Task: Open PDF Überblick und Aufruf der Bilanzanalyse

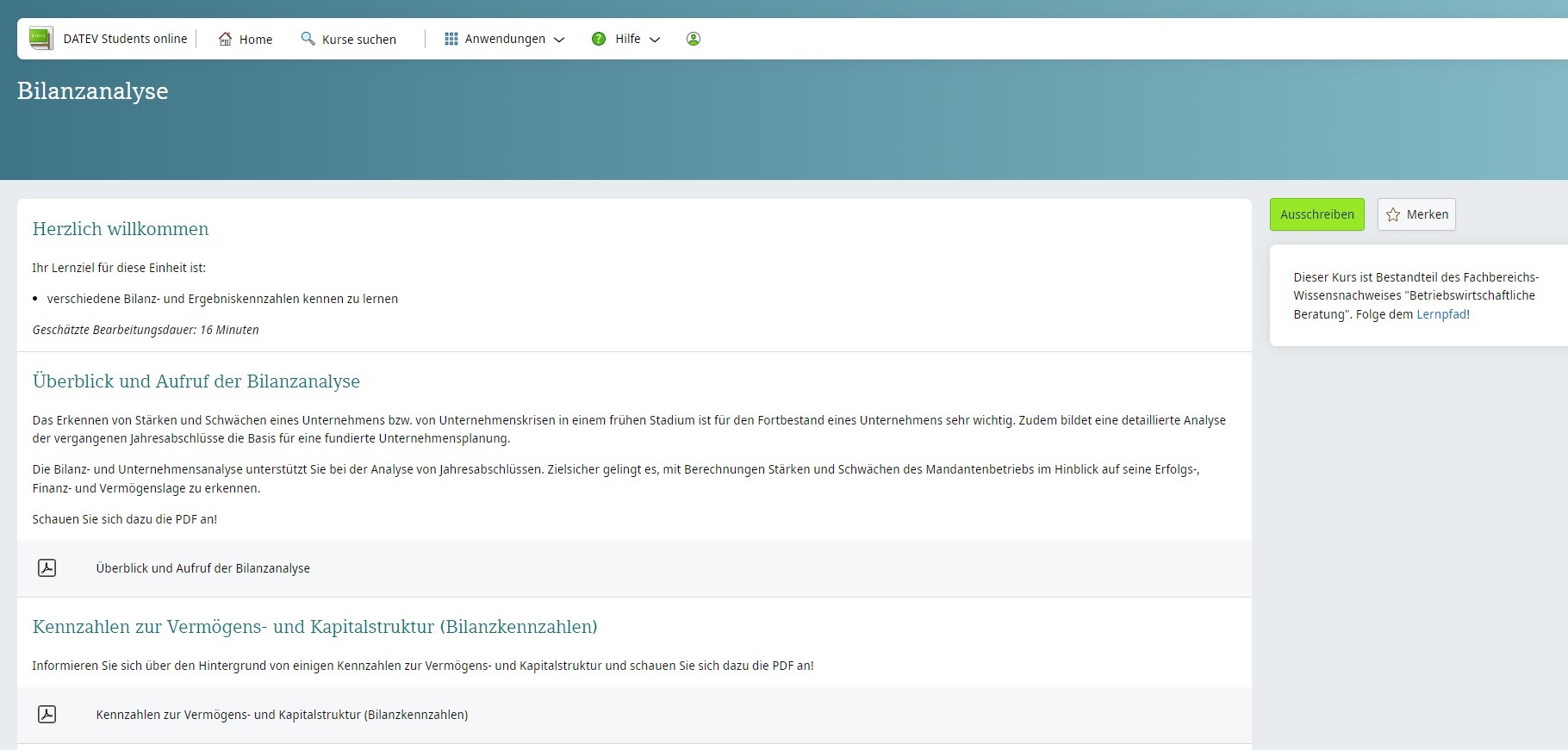Action: tap(202, 568)
